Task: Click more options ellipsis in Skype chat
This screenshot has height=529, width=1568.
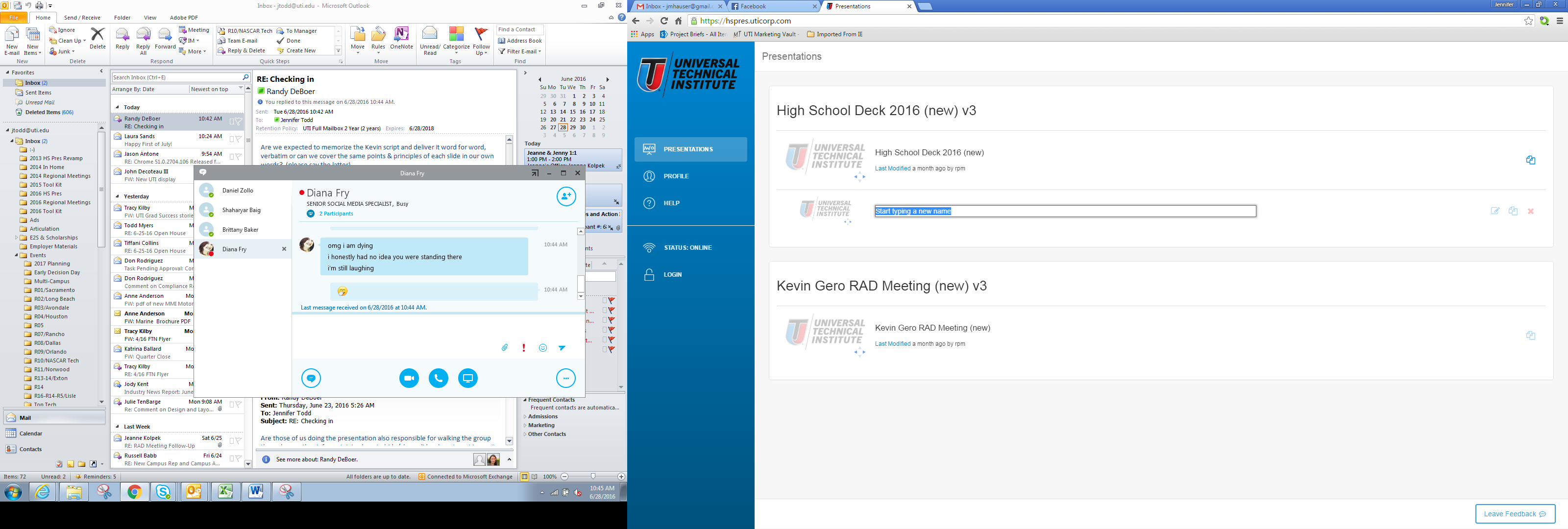Action: tap(566, 378)
